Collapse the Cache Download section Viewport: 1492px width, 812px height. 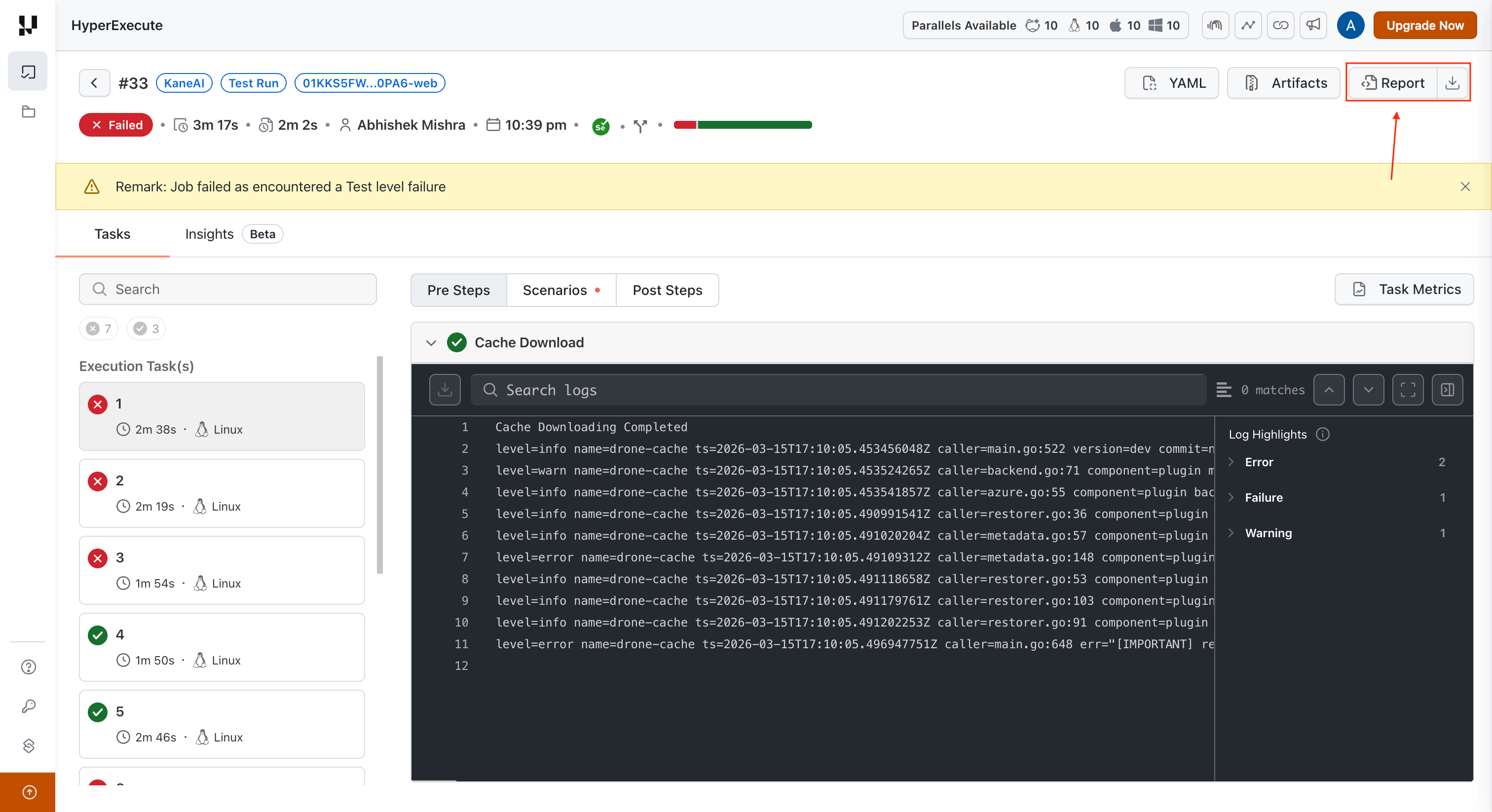[x=431, y=343]
